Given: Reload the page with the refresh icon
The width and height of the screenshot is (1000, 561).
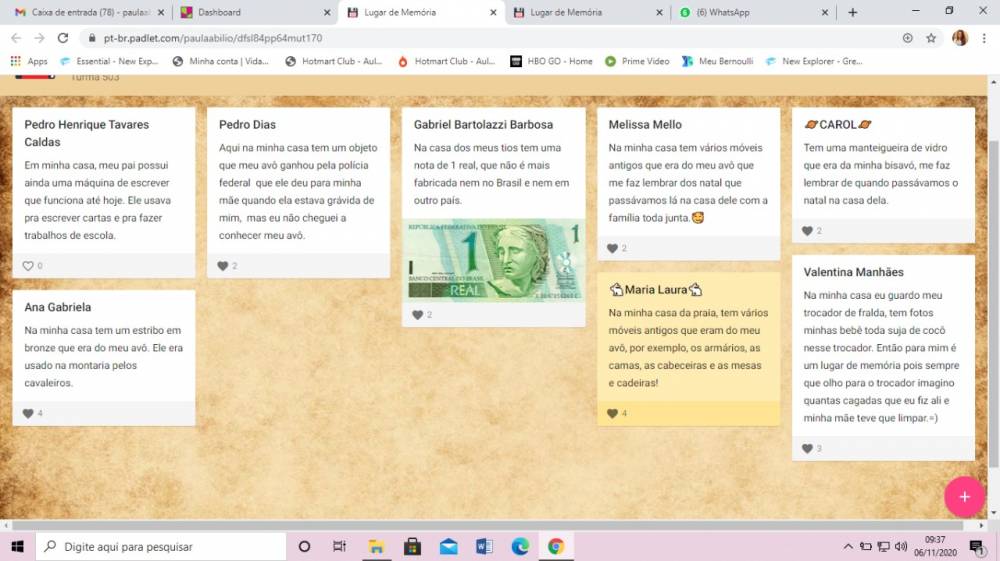Looking at the screenshot, I should (63, 38).
